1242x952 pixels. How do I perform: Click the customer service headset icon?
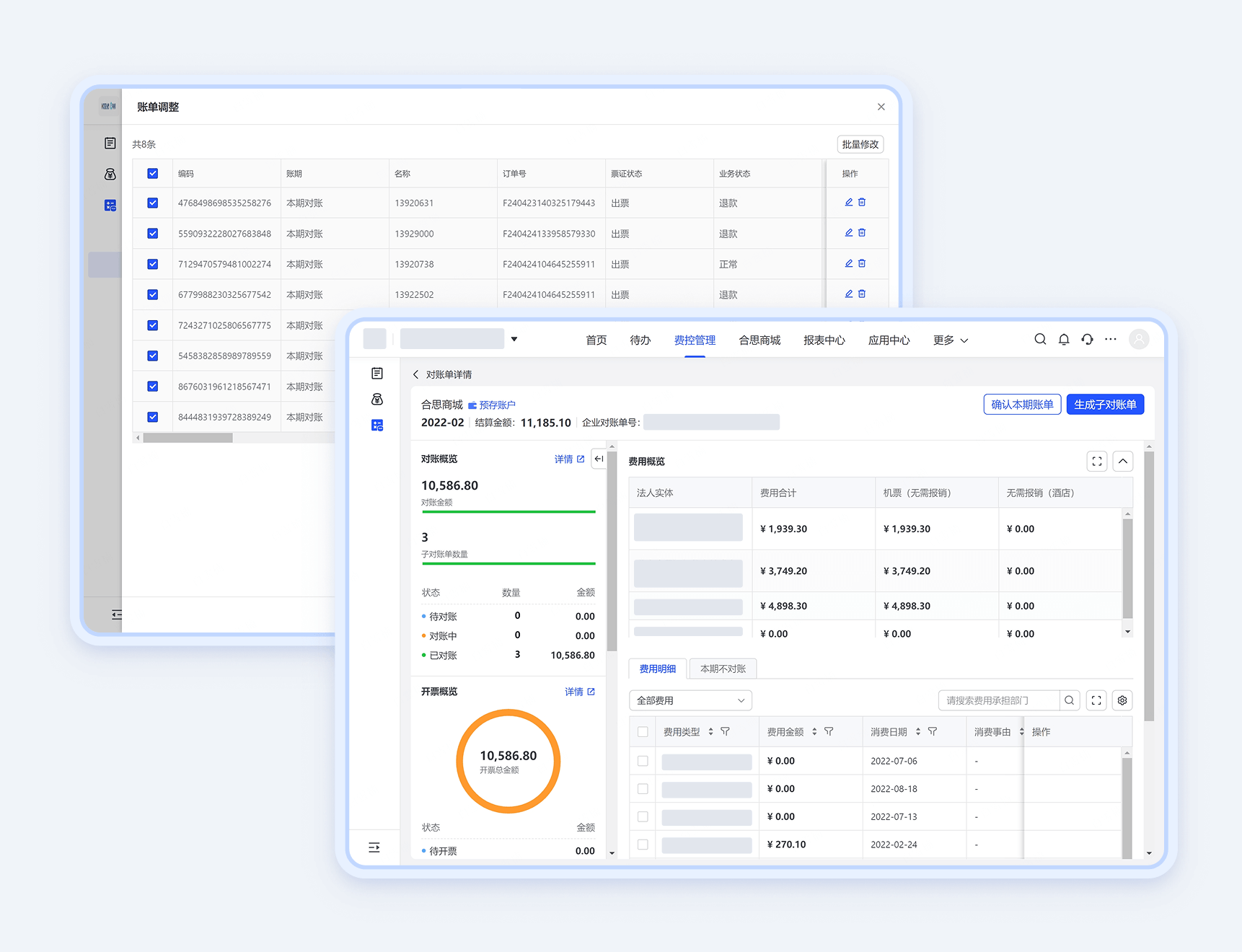(x=1087, y=340)
